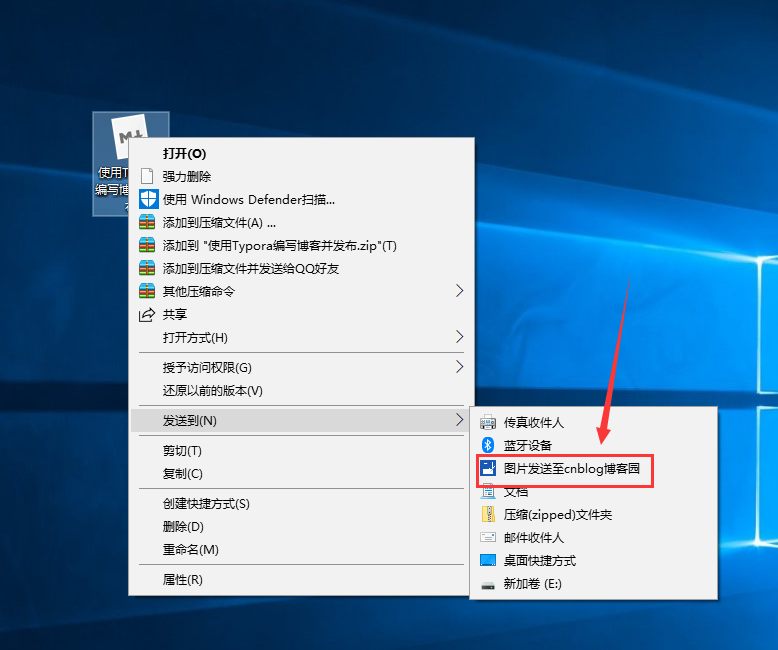Expand the 授予访问权限(G) submenu arrow

click(x=459, y=367)
